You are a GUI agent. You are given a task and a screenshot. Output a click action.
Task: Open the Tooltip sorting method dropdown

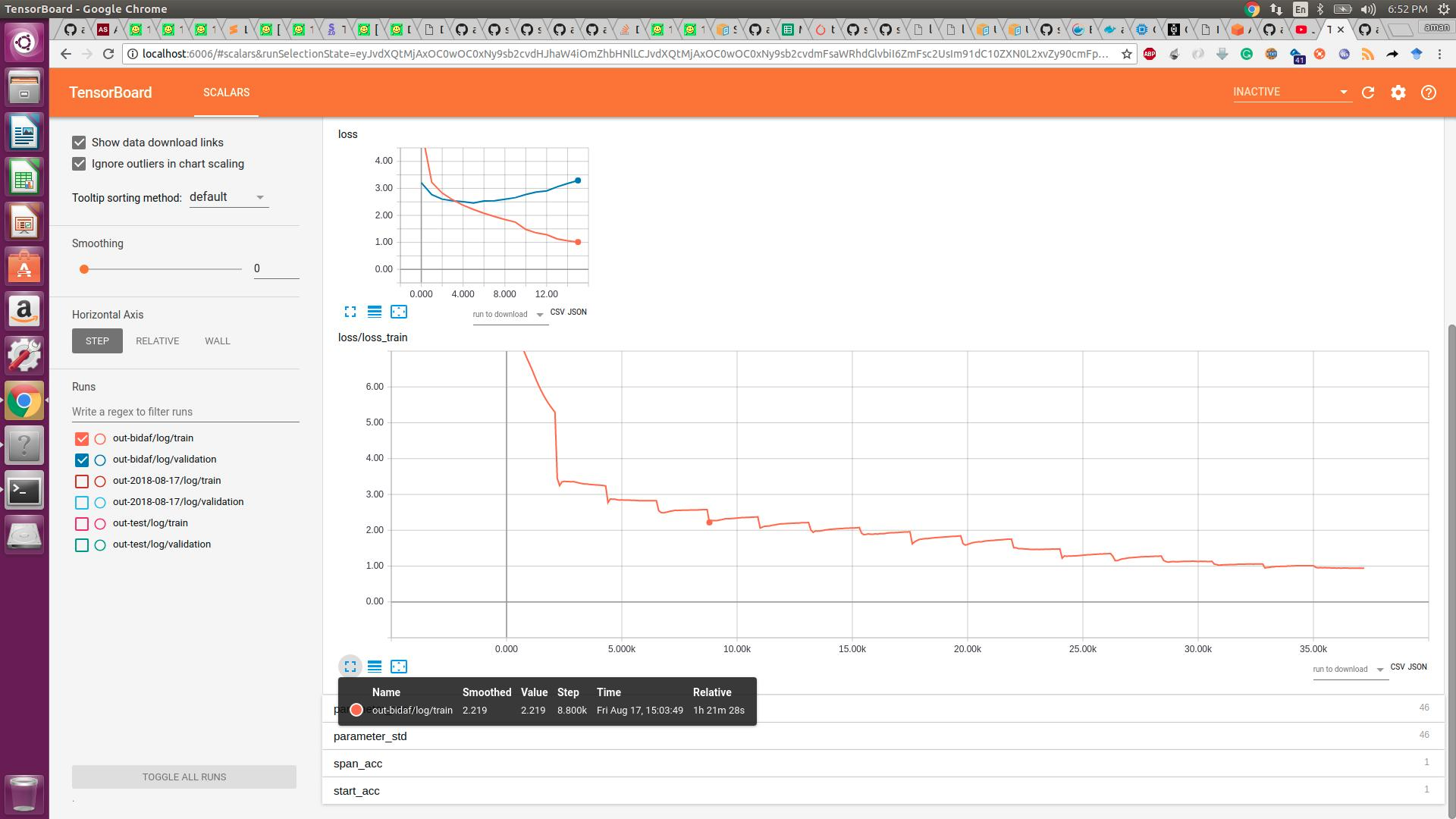click(x=226, y=196)
